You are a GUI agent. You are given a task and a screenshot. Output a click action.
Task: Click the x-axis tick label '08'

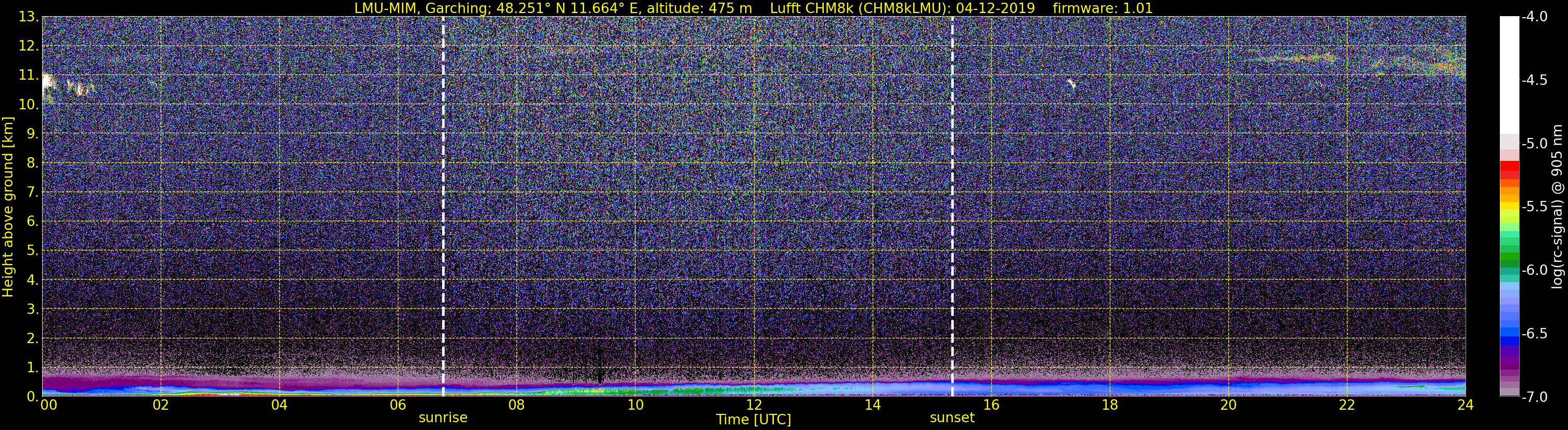tap(516, 405)
